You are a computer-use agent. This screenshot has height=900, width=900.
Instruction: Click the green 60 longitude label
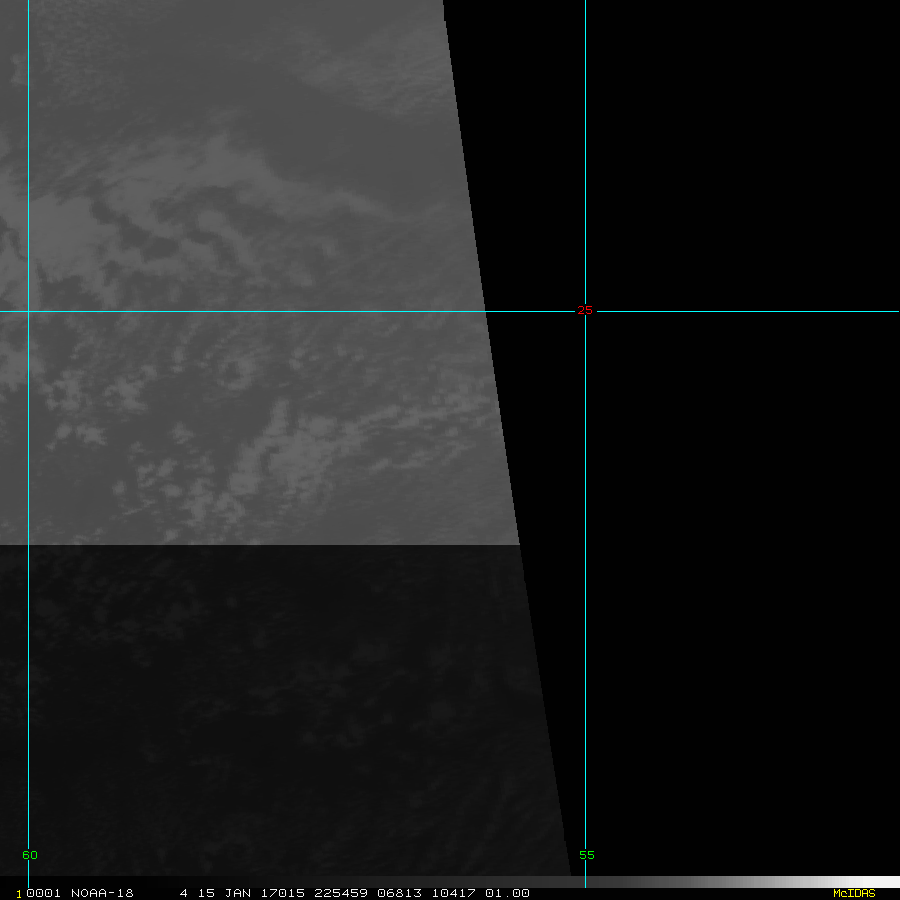[x=30, y=855]
